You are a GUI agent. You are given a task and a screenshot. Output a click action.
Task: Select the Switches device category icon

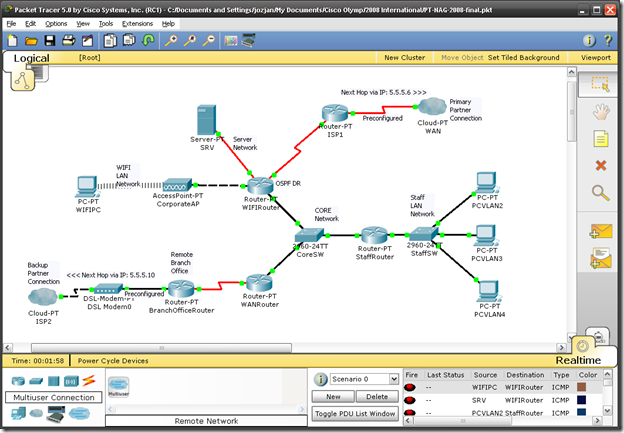(36, 381)
